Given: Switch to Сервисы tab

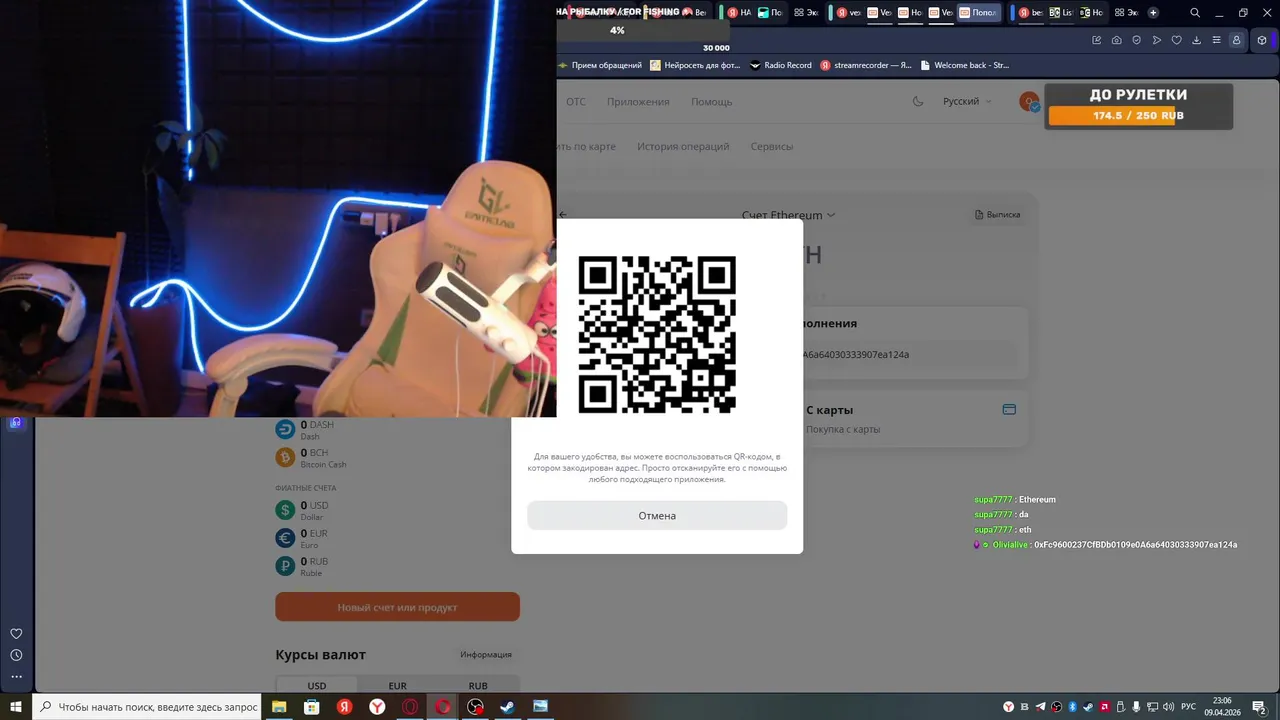Looking at the screenshot, I should coord(772,146).
